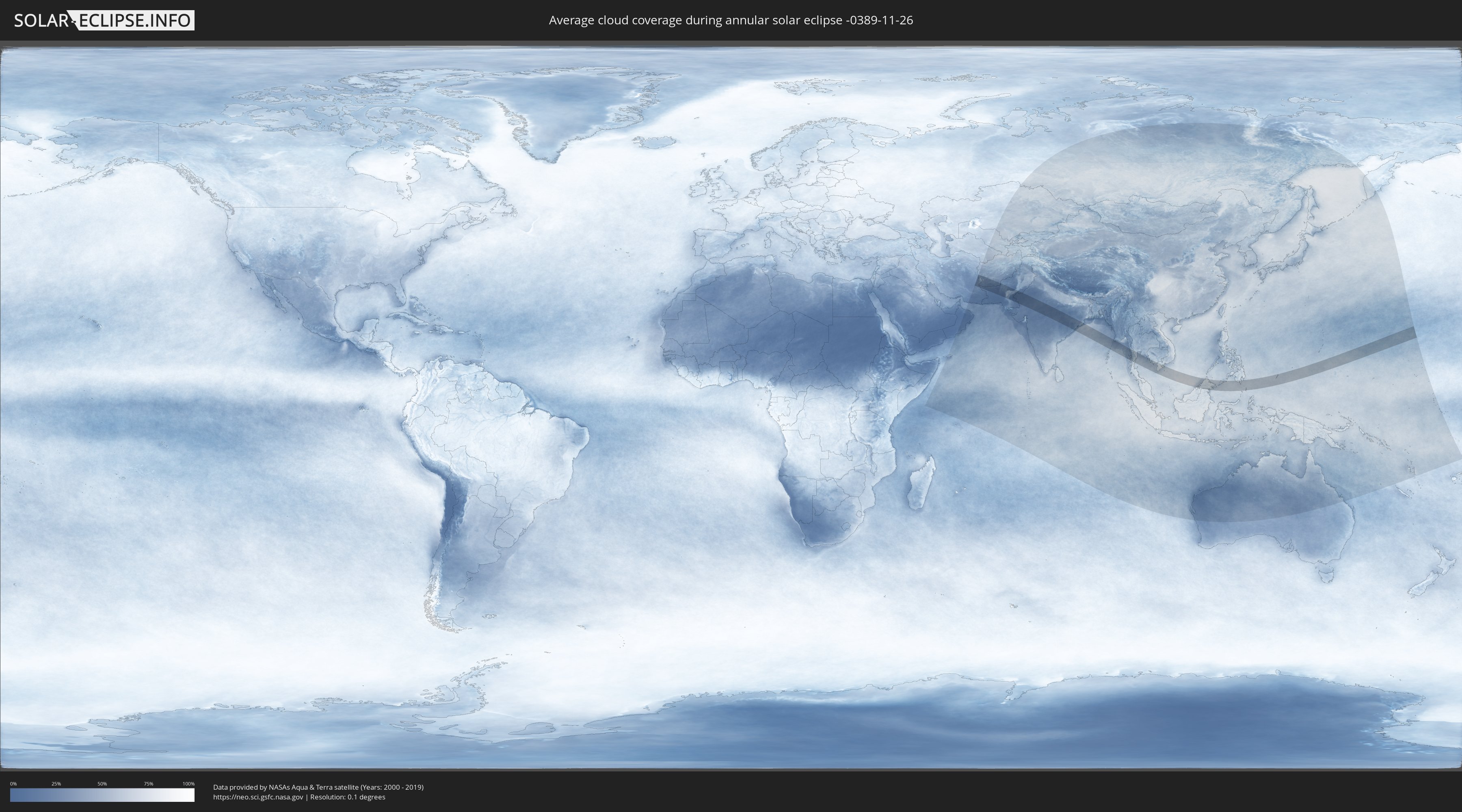Screen dimensions: 1462x812
Task: Click the SOLAR-ECLIPSE.INFO logo
Action: pyautogui.click(x=103, y=20)
